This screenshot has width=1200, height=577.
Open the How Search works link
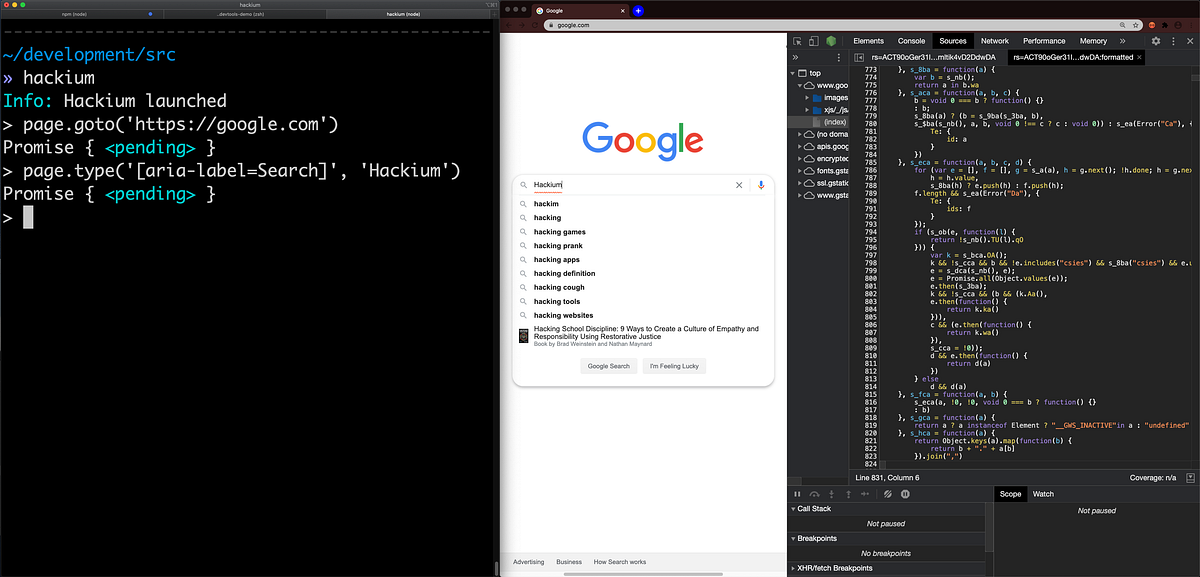coord(621,561)
